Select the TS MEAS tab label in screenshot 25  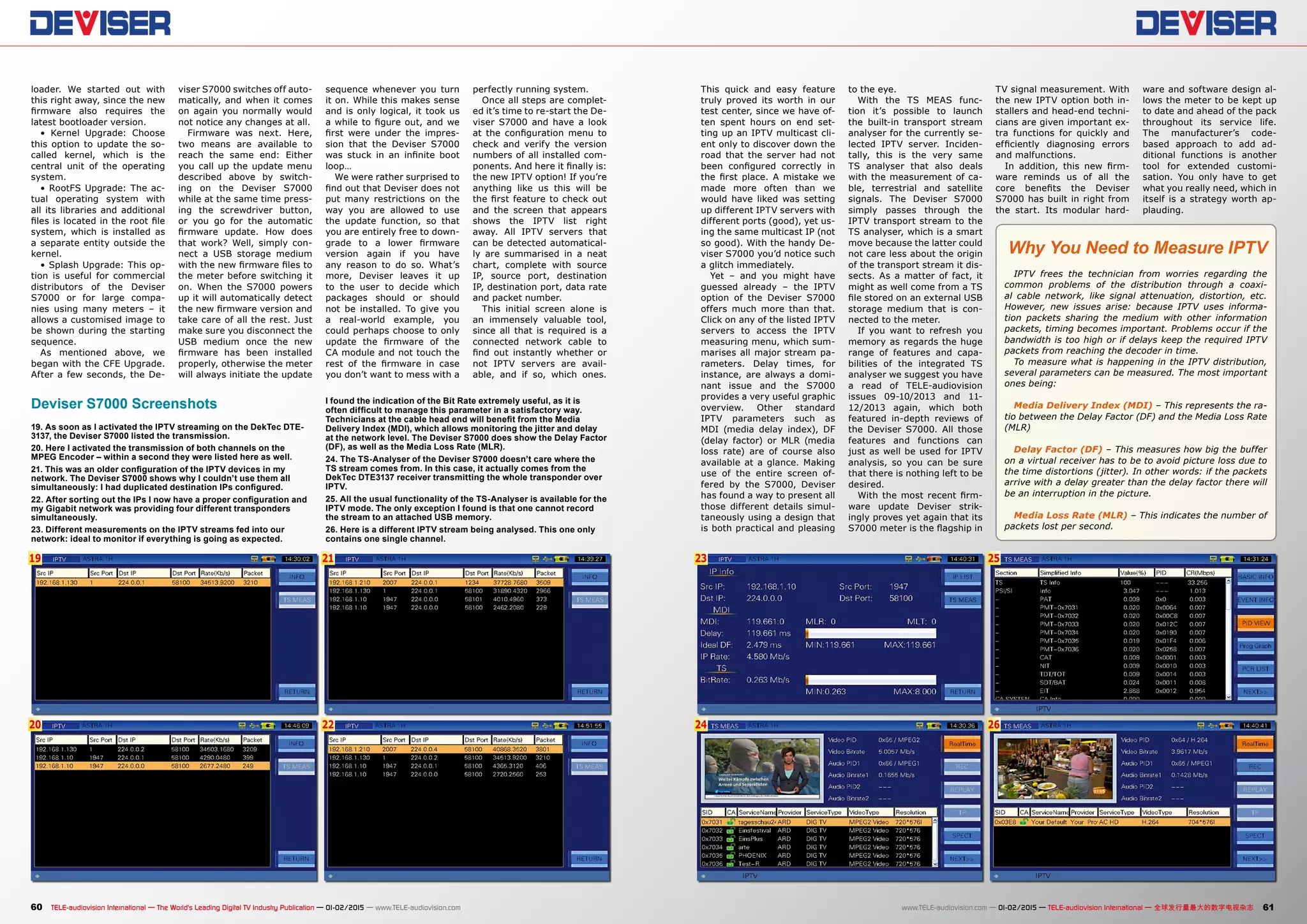[x=1018, y=560]
